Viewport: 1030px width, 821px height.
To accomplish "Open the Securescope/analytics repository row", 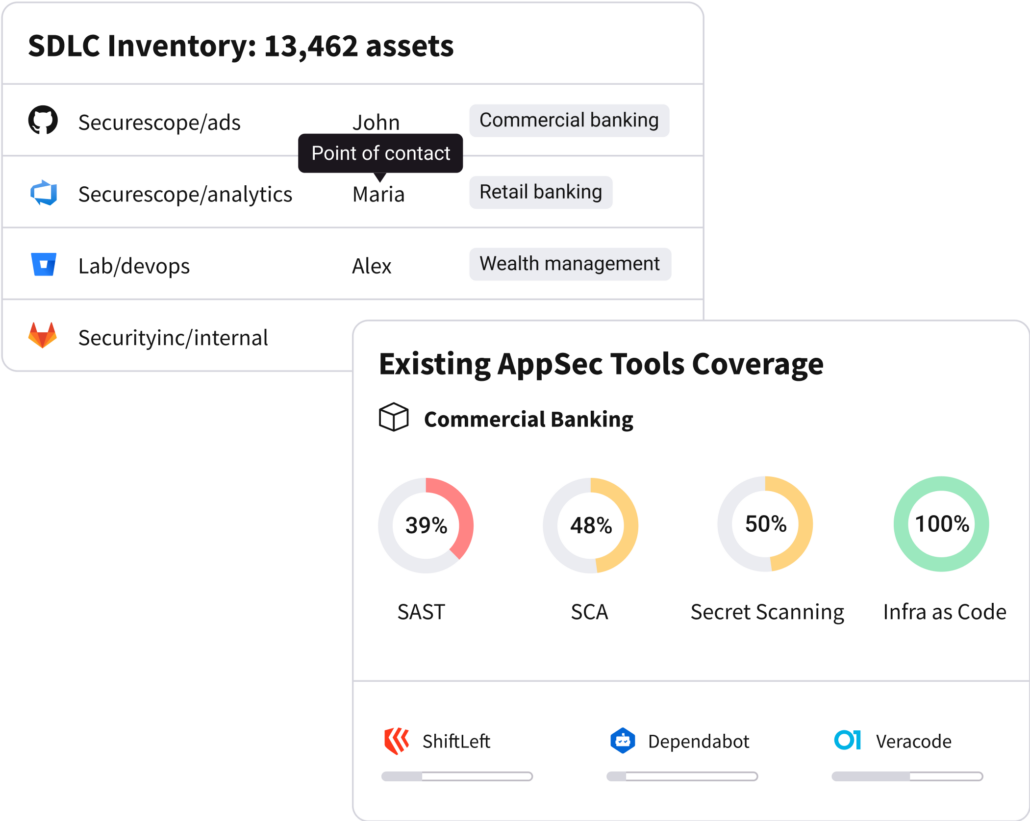I will pyautogui.click(x=353, y=192).
